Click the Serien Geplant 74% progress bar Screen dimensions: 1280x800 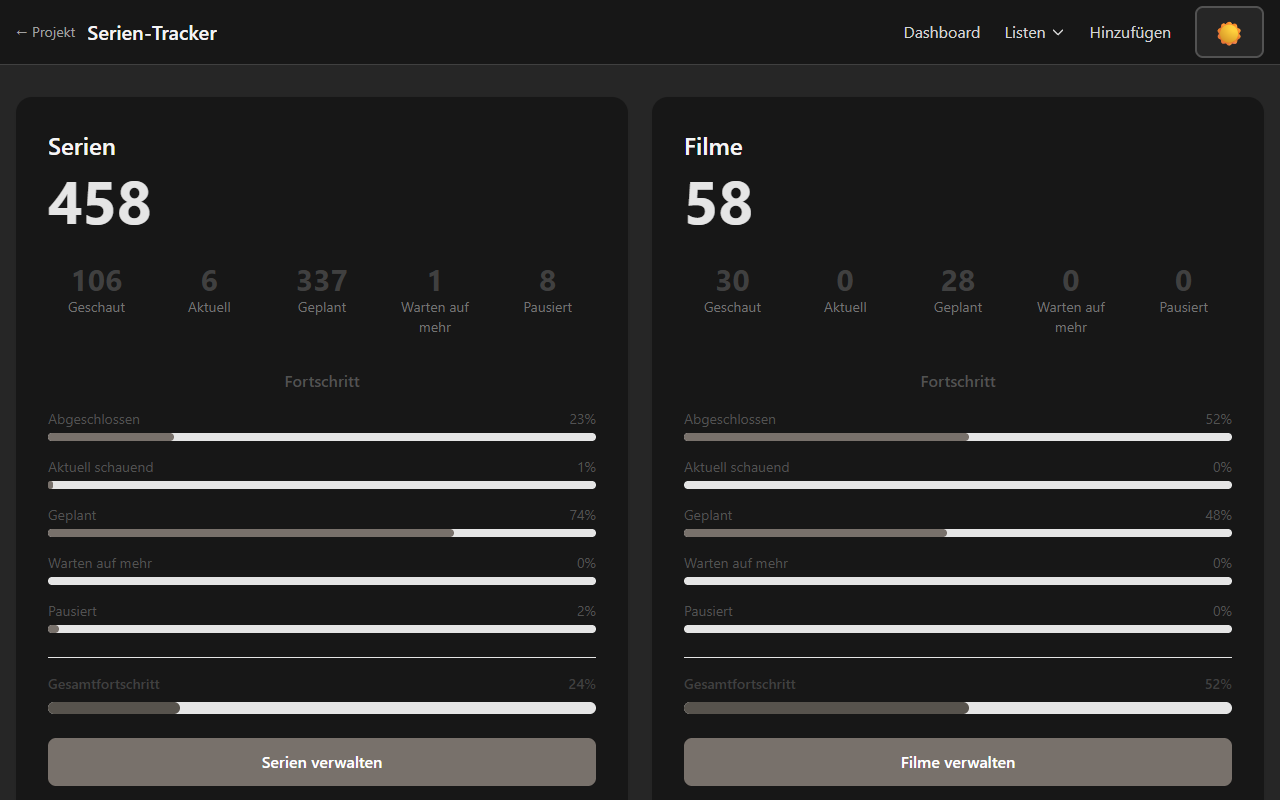(322, 533)
